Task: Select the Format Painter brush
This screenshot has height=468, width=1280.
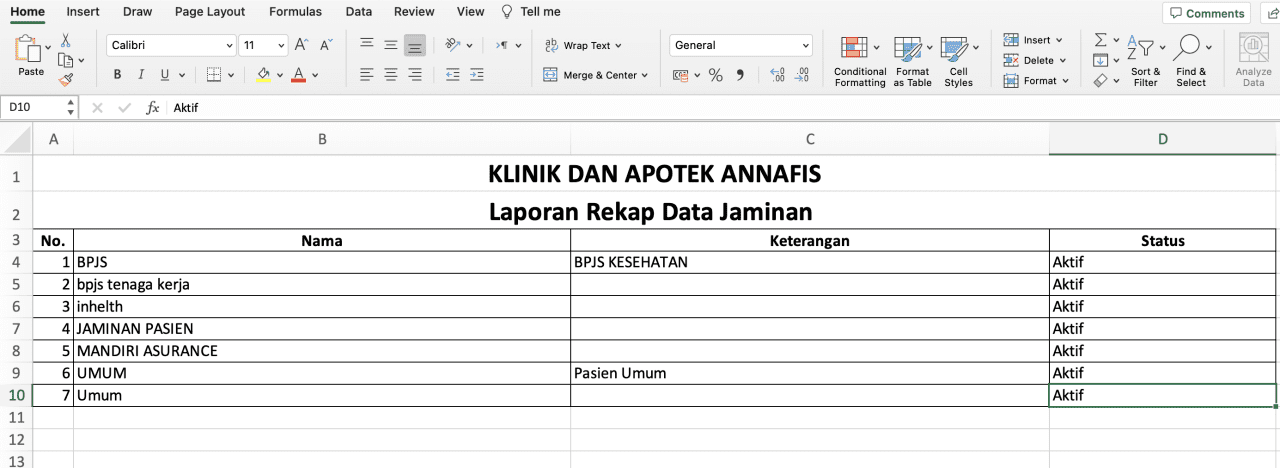Action: (x=66, y=79)
